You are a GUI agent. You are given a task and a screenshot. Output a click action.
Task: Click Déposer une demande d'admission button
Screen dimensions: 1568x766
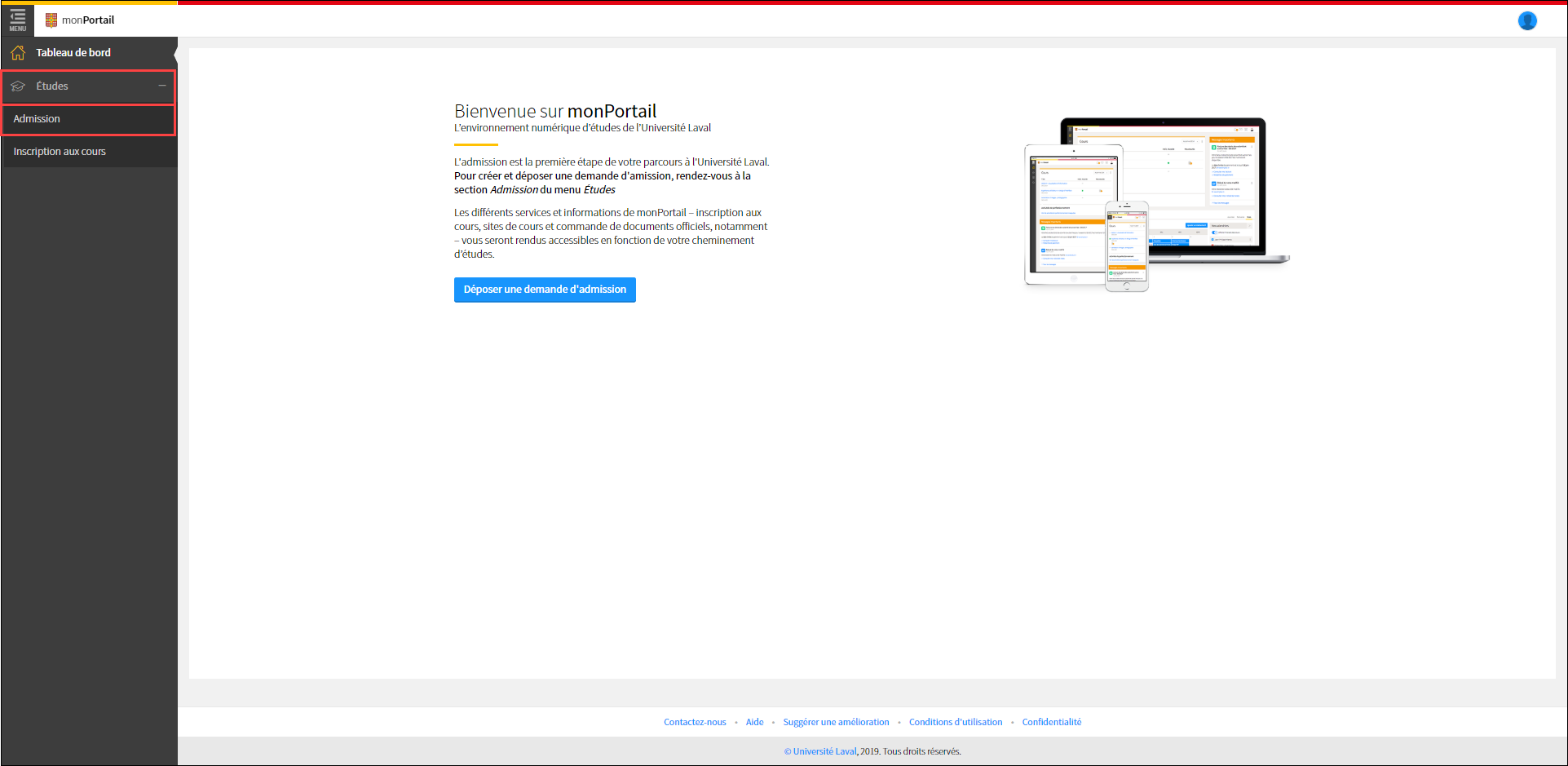click(x=545, y=290)
